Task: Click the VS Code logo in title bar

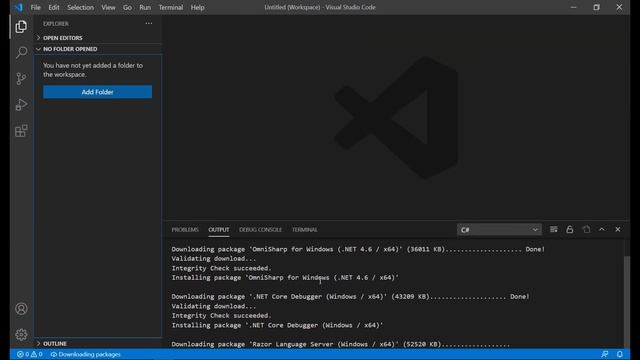Action: click(19, 7)
